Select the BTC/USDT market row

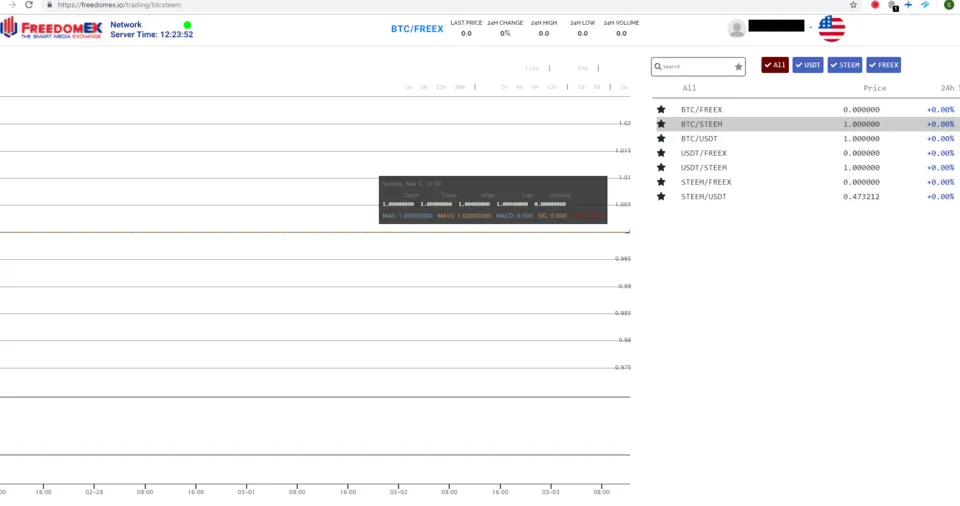tap(806, 138)
